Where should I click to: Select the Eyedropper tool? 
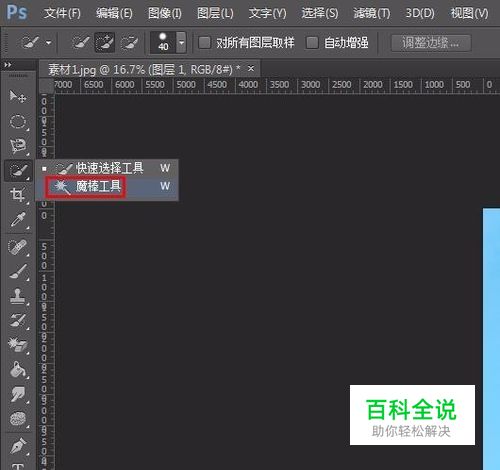[x=18, y=220]
